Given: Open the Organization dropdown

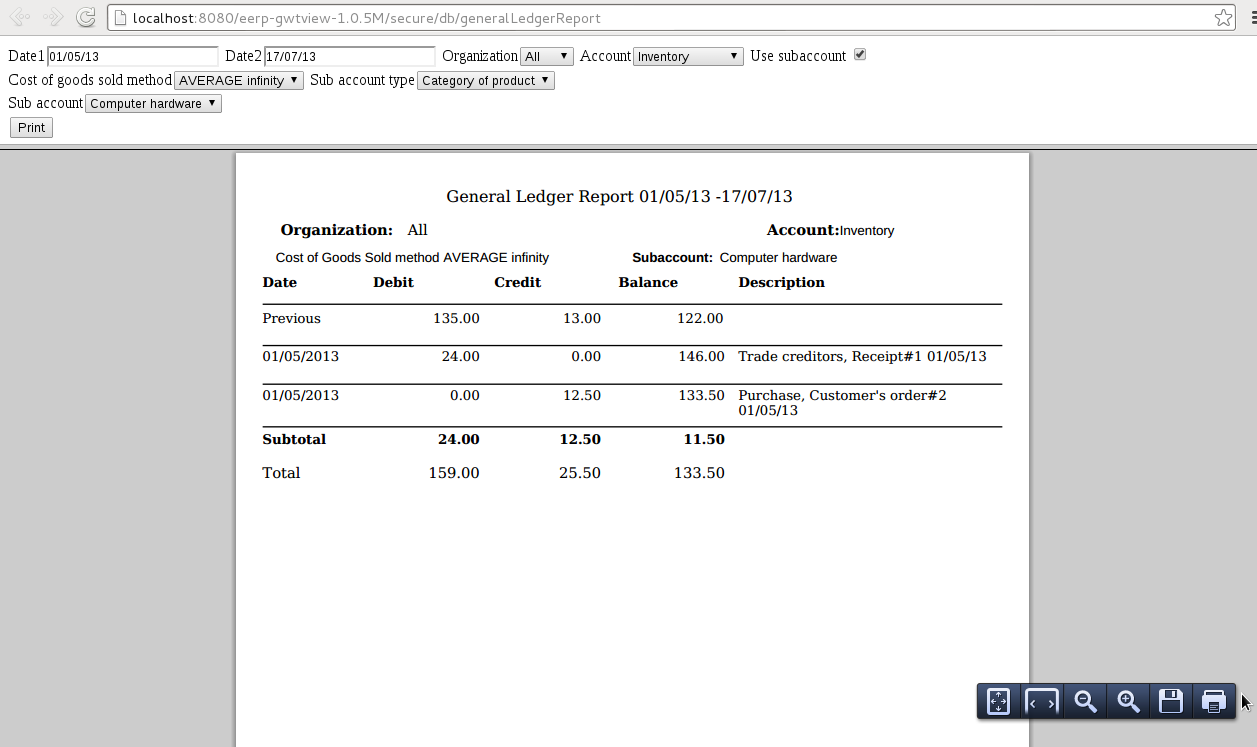Looking at the screenshot, I should coord(546,57).
